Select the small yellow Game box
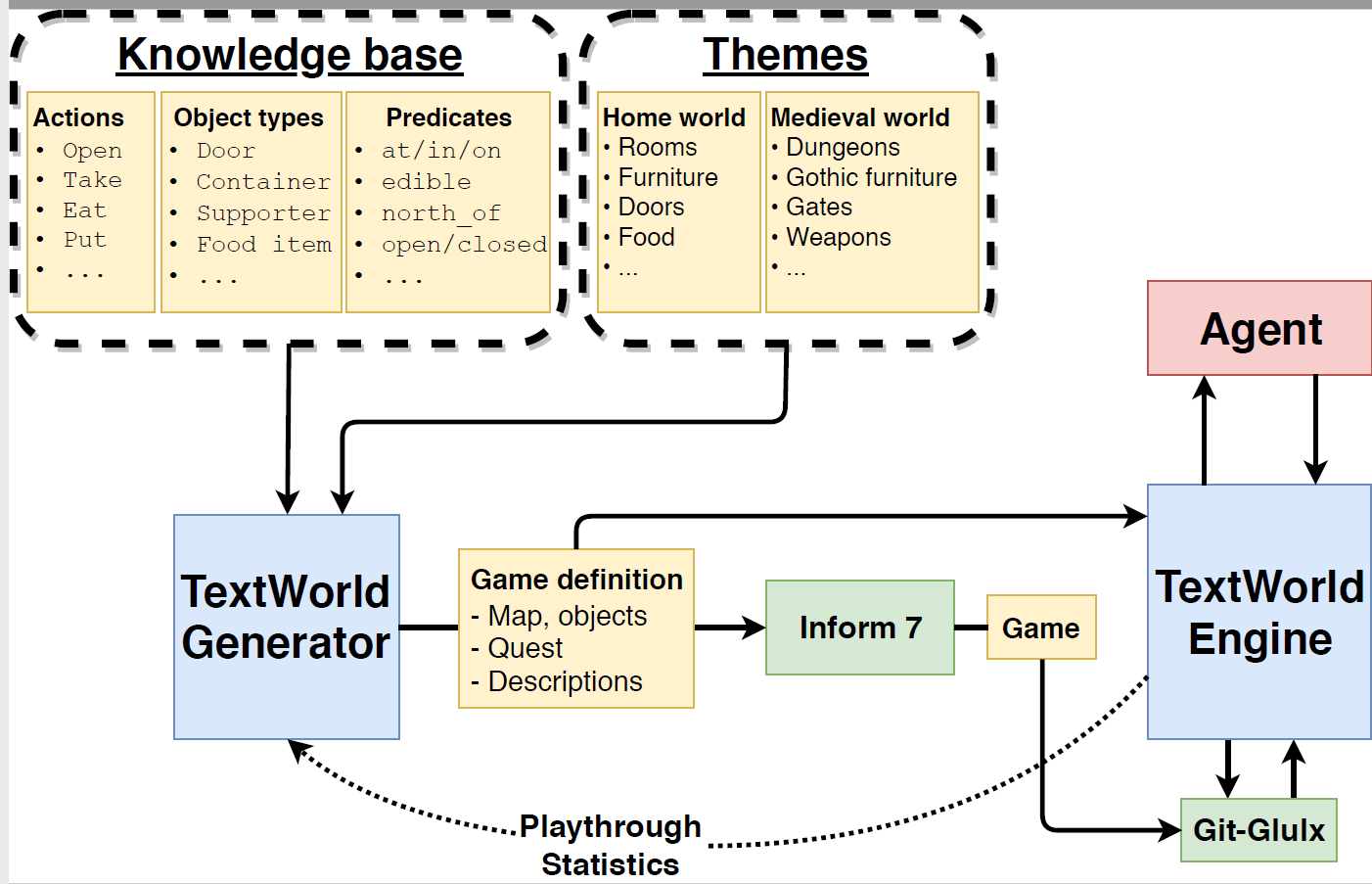Screen dimensions: 1372x884 point(1040,628)
